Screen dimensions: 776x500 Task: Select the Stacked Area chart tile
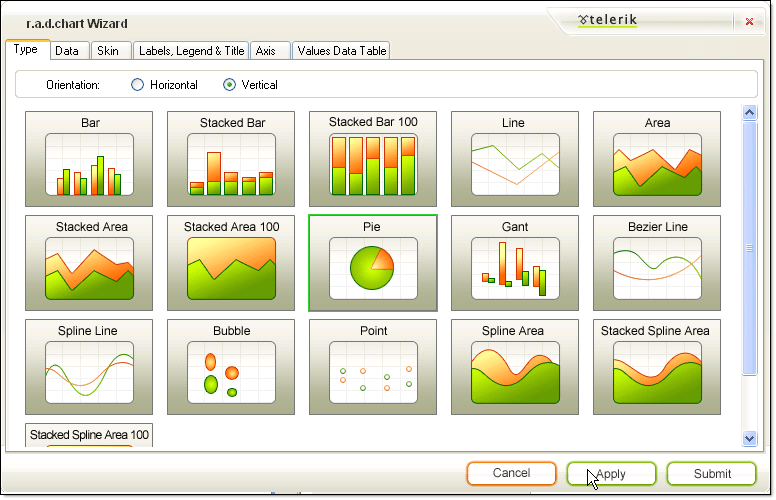(89, 263)
